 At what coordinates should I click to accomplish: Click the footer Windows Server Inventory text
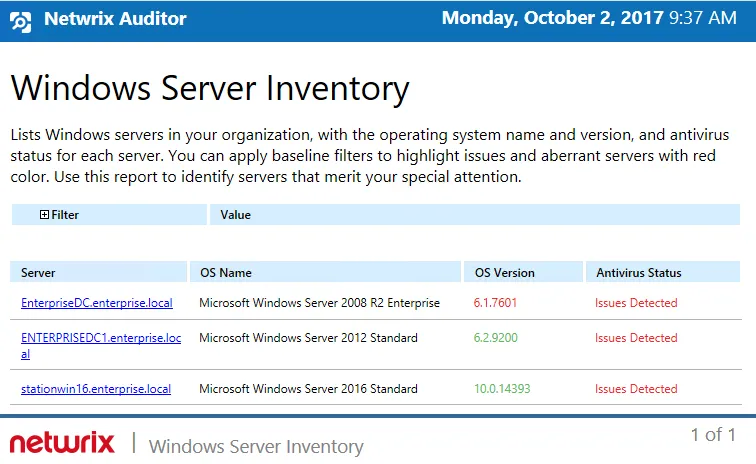pyautogui.click(x=256, y=447)
